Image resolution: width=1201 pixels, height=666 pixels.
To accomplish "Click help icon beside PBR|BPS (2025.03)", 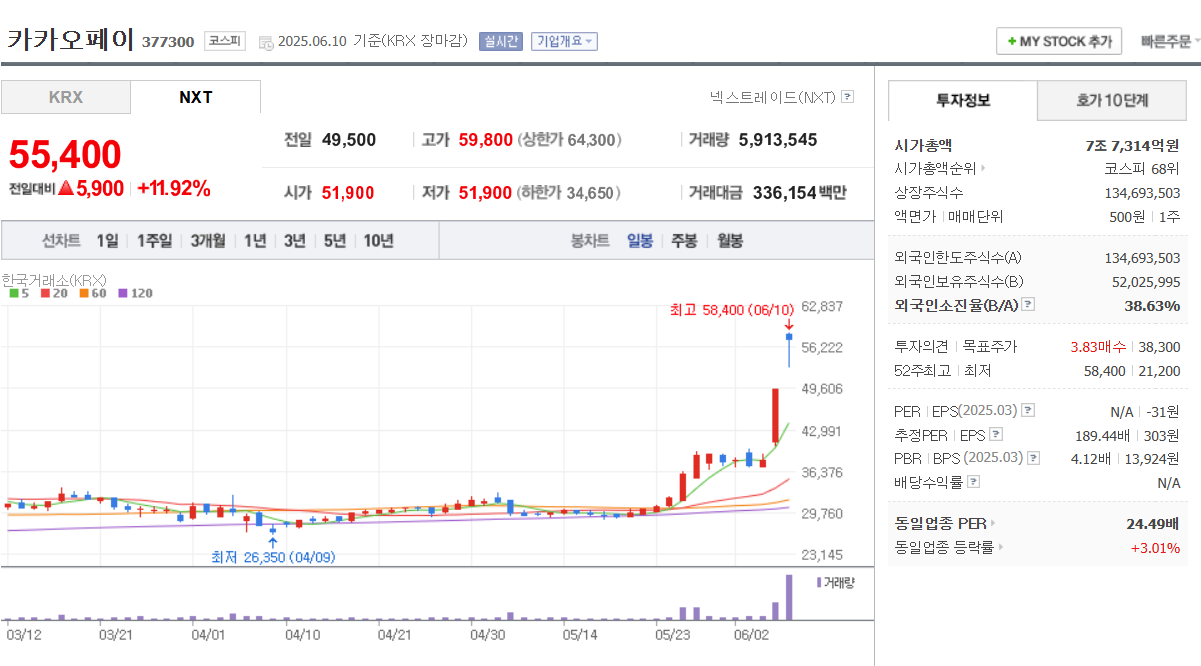I will (x=1034, y=458).
